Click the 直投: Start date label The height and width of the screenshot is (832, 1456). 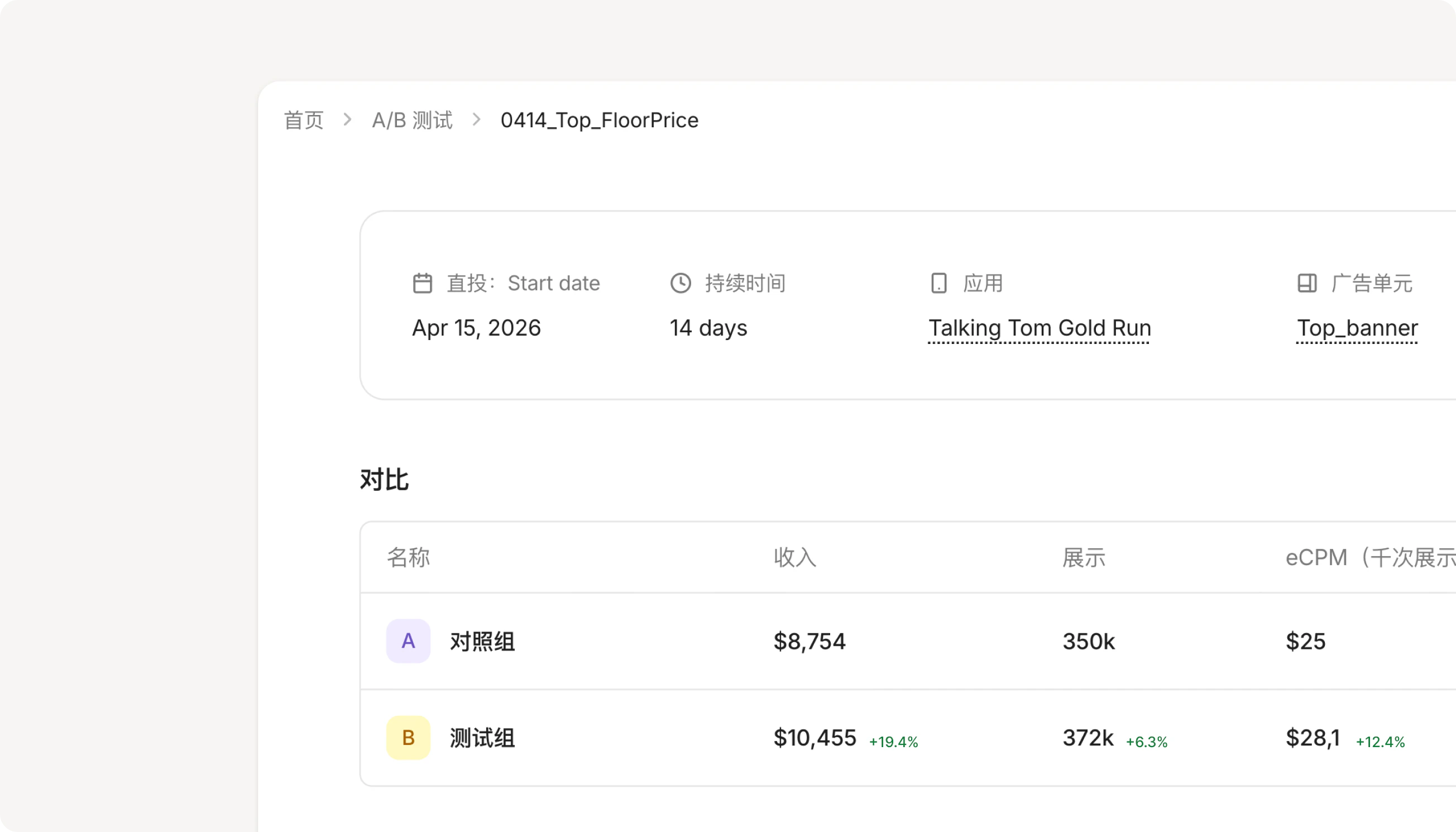click(523, 284)
